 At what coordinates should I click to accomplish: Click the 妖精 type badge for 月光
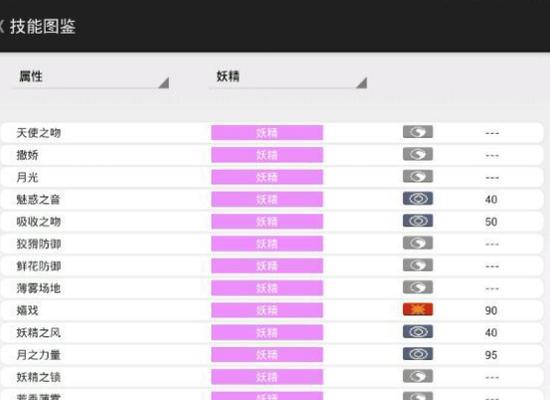267,177
